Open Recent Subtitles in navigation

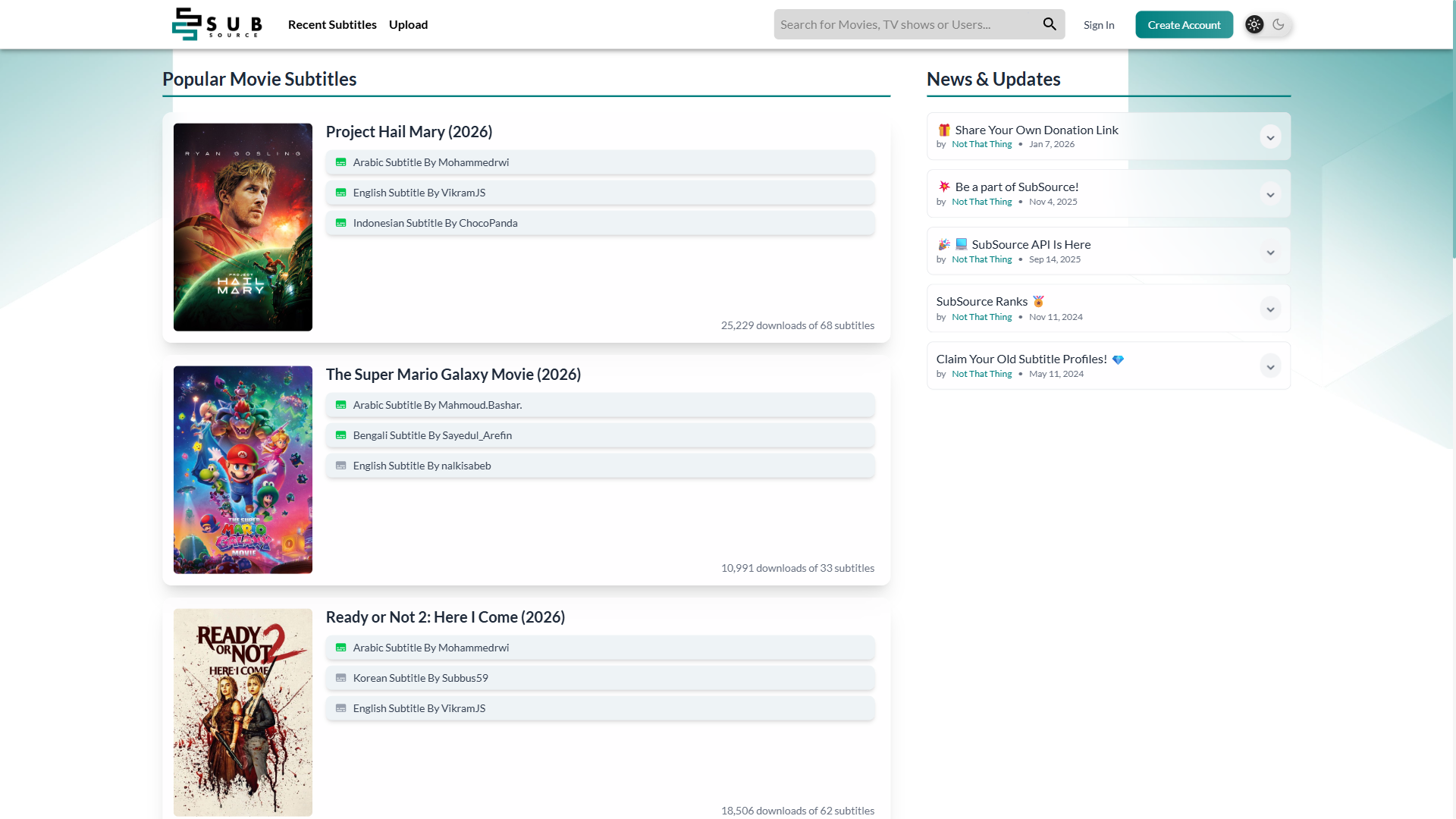pyautogui.click(x=332, y=24)
